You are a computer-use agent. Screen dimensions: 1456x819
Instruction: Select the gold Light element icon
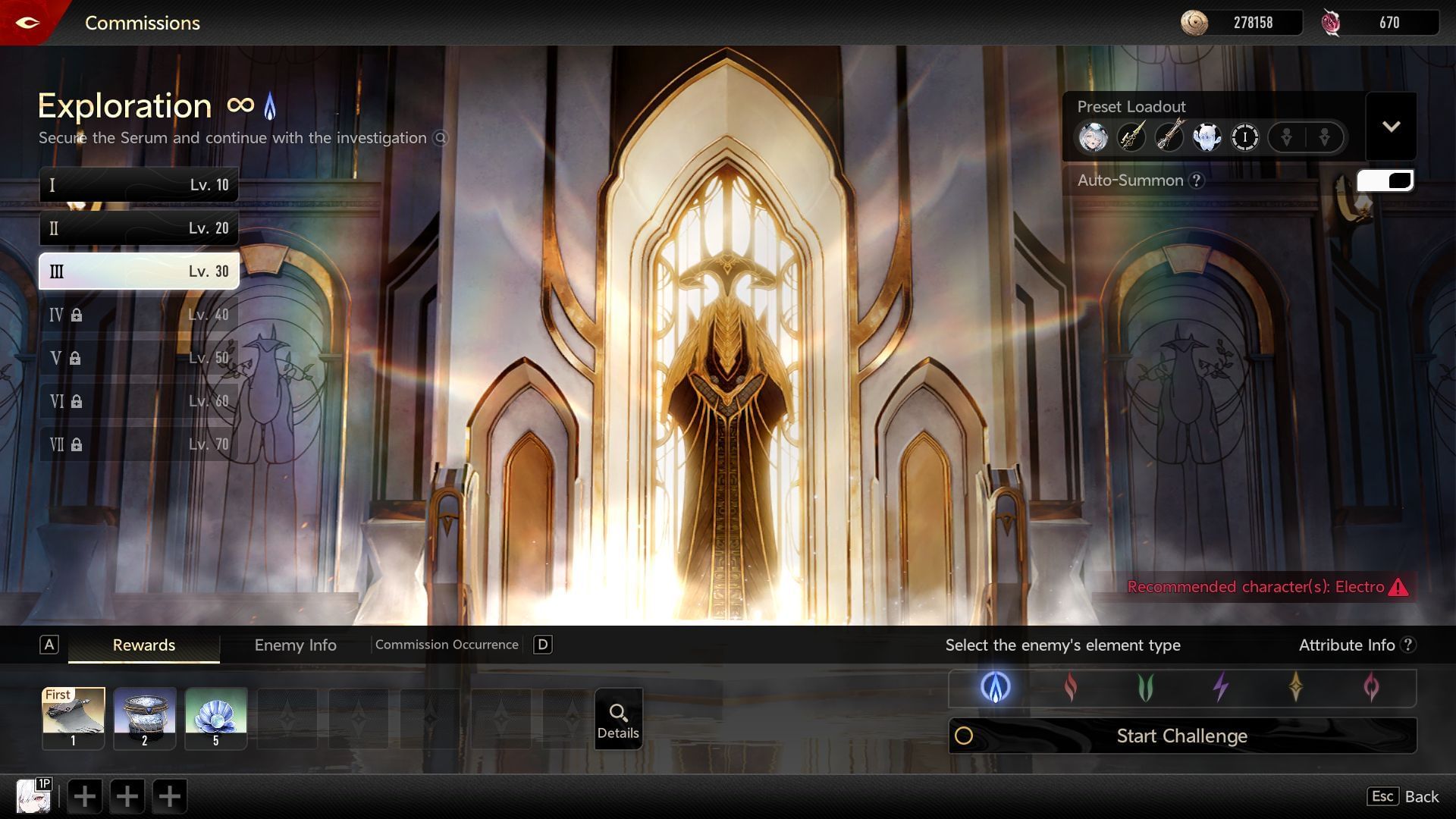[x=1298, y=688]
